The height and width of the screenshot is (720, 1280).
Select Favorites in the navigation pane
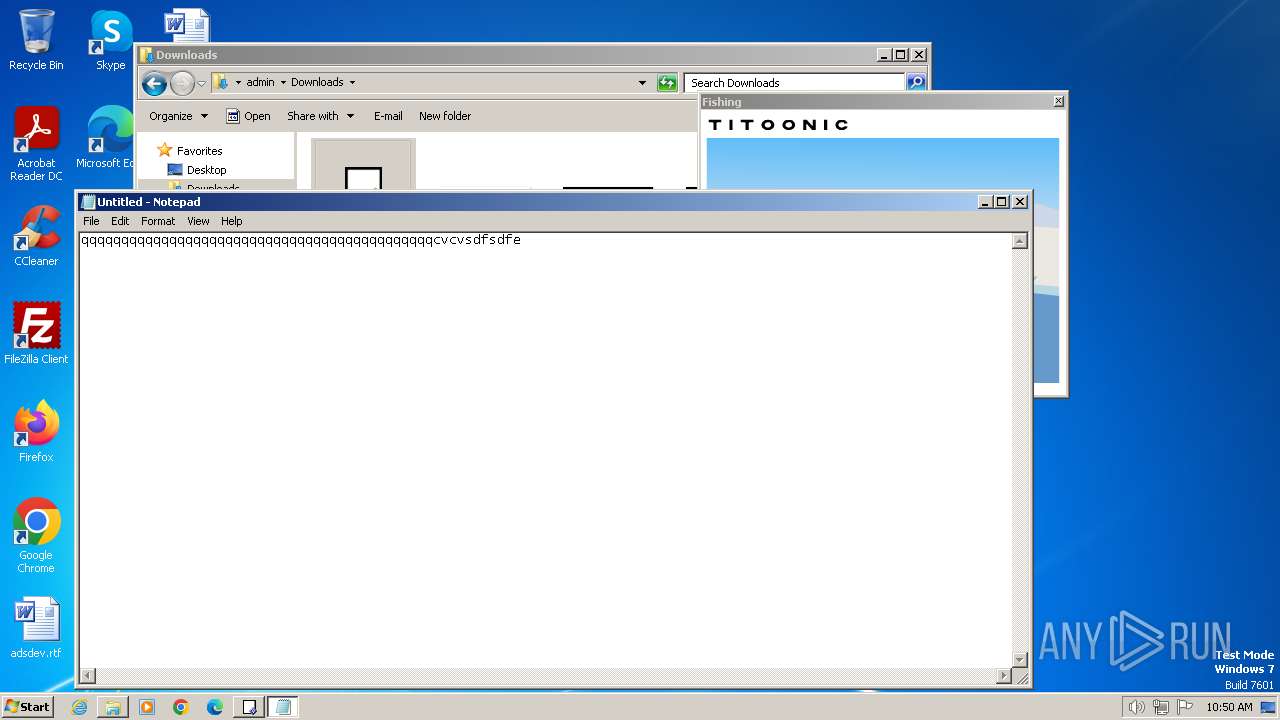click(x=199, y=151)
